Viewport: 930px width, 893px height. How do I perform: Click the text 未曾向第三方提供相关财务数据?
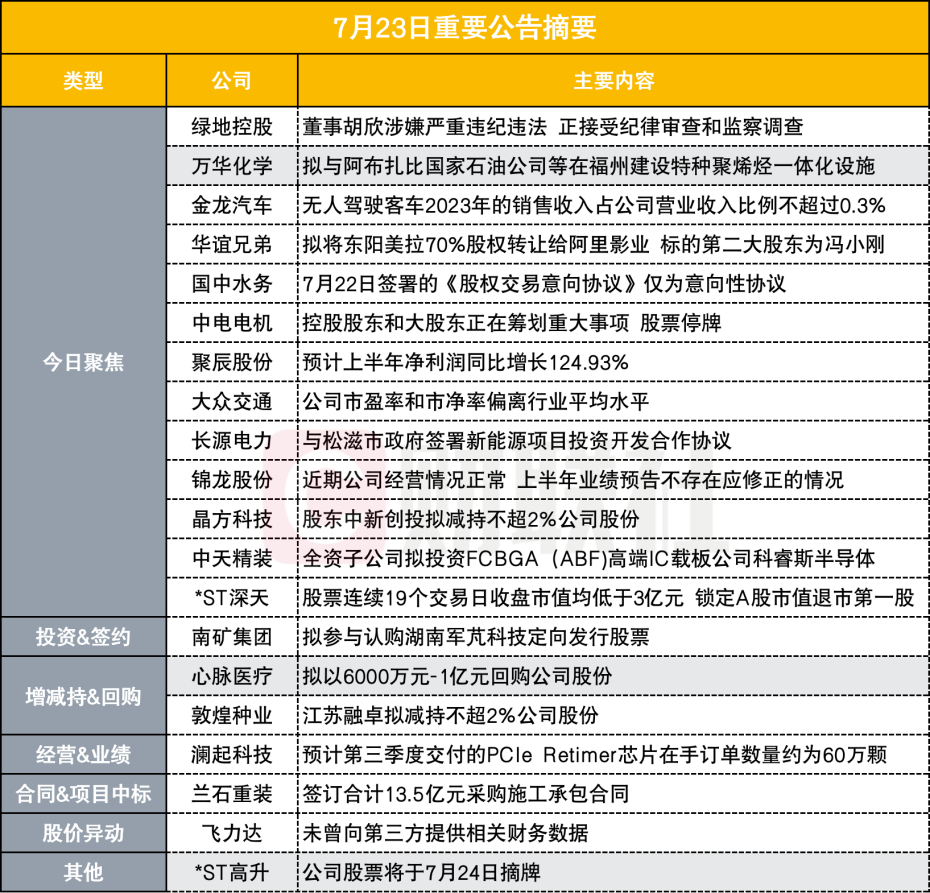[445, 833]
